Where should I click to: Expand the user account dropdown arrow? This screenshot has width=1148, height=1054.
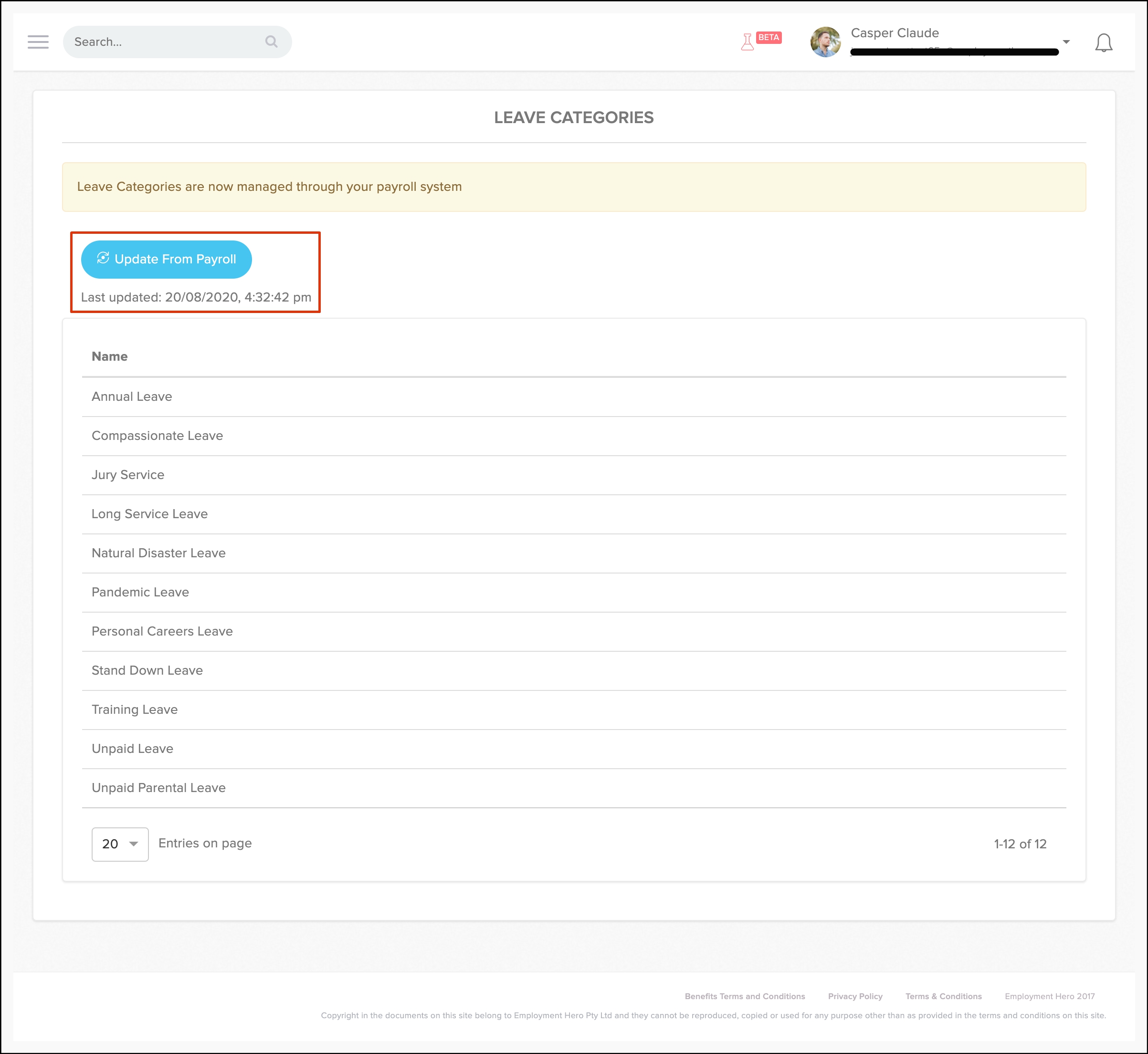(x=1066, y=42)
